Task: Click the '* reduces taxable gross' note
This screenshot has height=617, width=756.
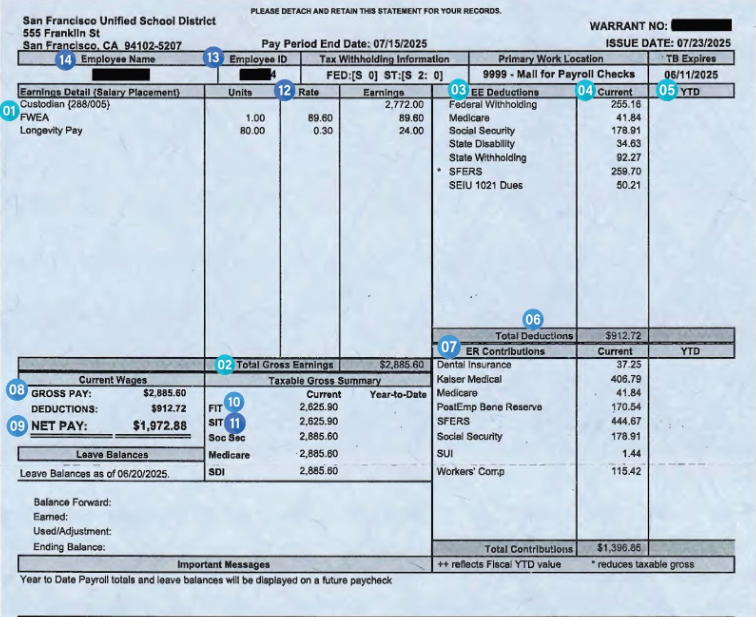Action: [643, 564]
